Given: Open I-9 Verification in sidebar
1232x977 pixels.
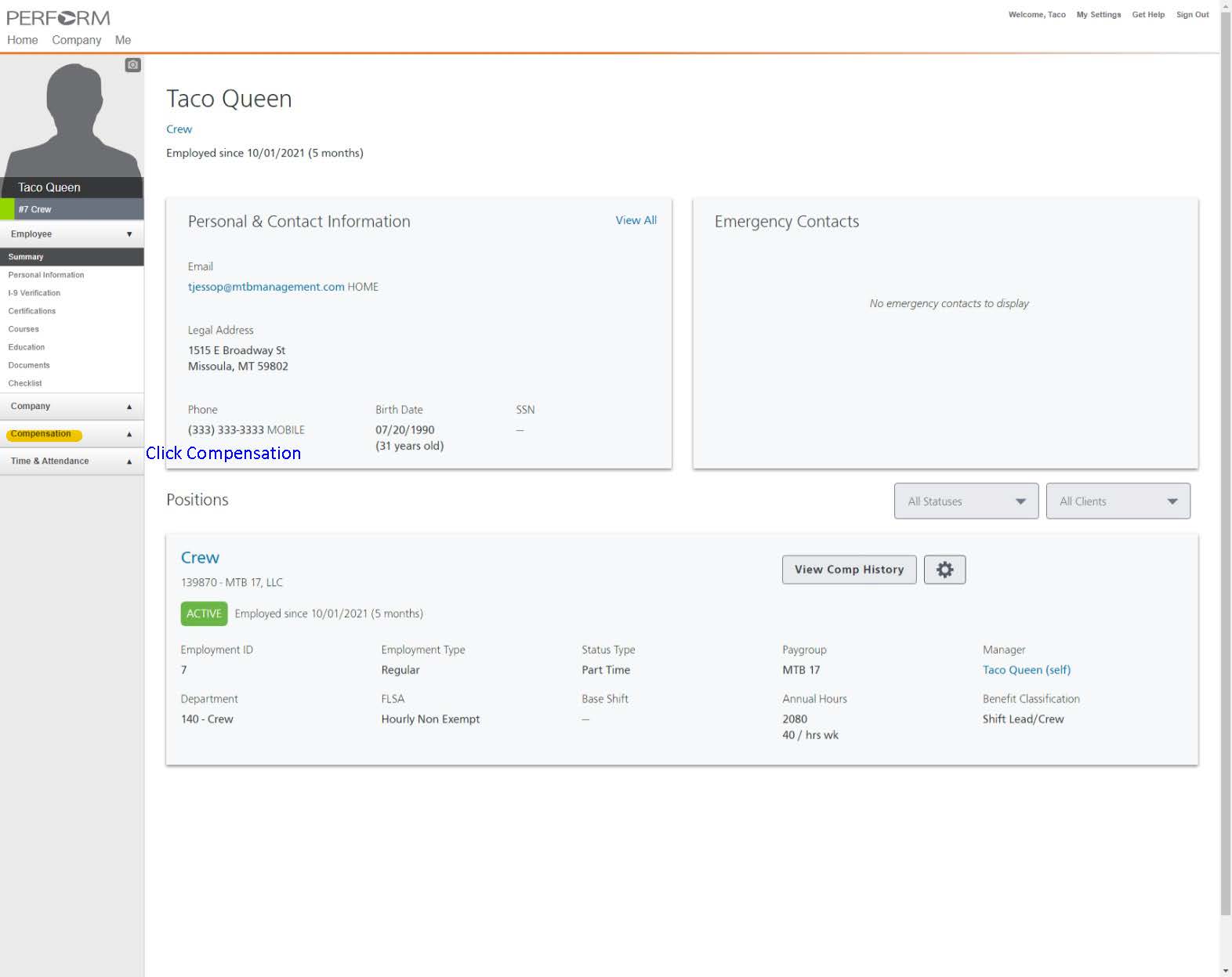Looking at the screenshot, I should click(34, 293).
